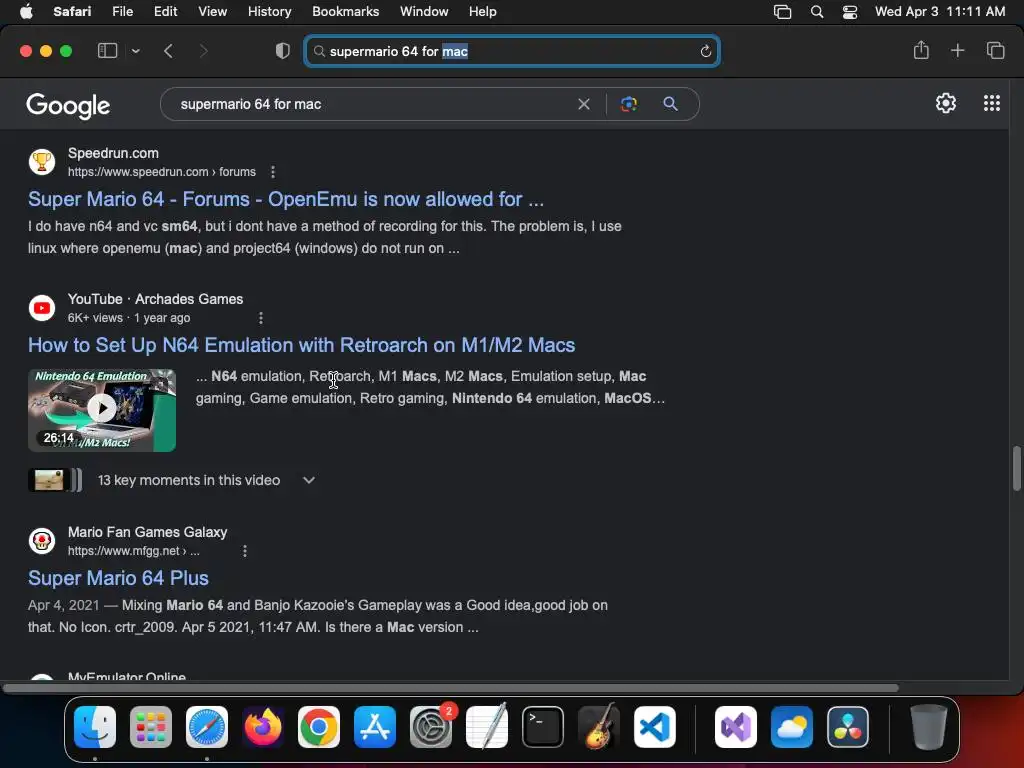Open the Bookmarks menu
Viewport: 1024px width, 768px height.
345,12
